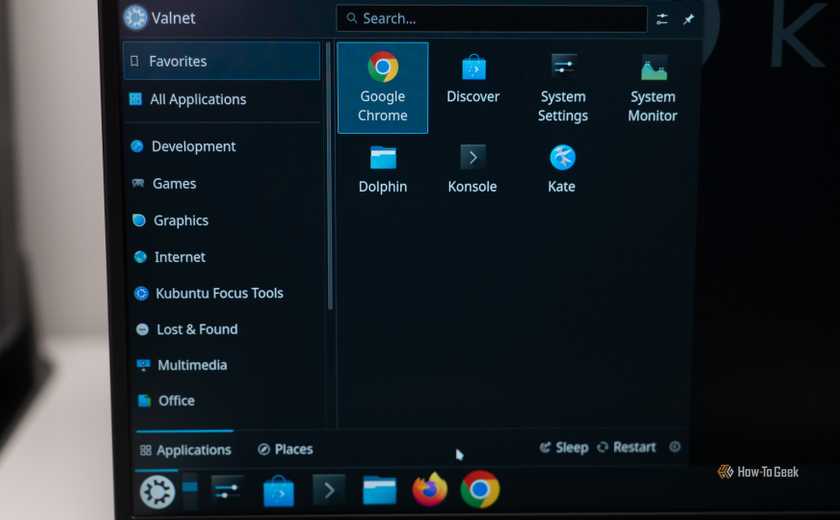Open Dolphin from the taskbar
The height and width of the screenshot is (520, 840).
(x=379, y=490)
